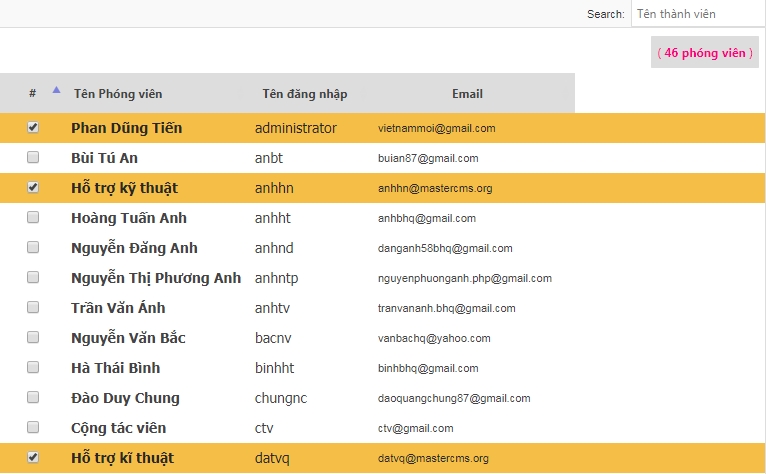Click the ctv username
This screenshot has width=766, height=474.
pyautogui.click(x=264, y=429)
